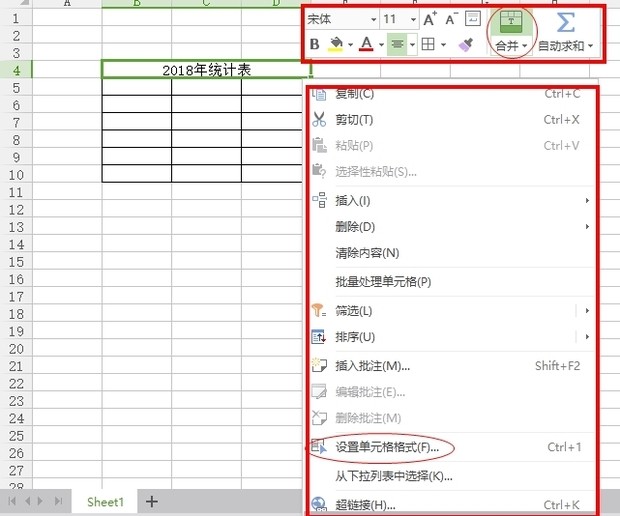Expand submenu arrow for 排序(U)
620x516 pixels.
coord(588,337)
